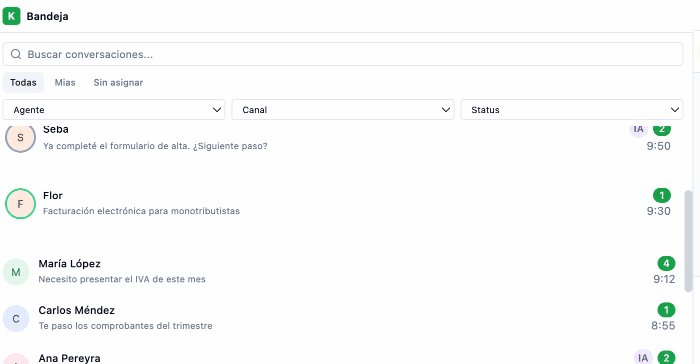Click the unread badge 2 on Ana Pereyra
This screenshot has width=700, height=364.
666,358
